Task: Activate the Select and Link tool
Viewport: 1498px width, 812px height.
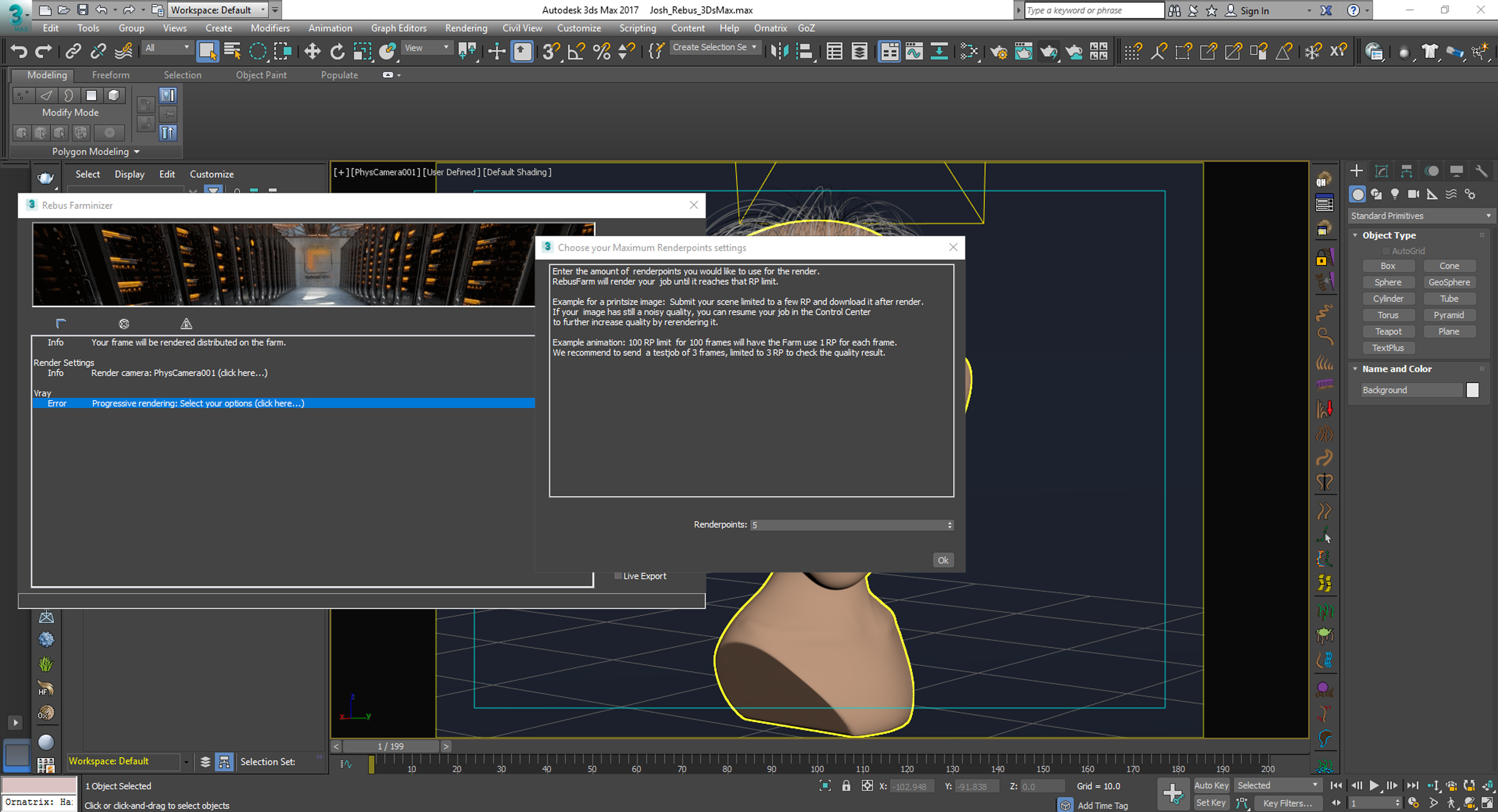Action: pyautogui.click(x=73, y=51)
